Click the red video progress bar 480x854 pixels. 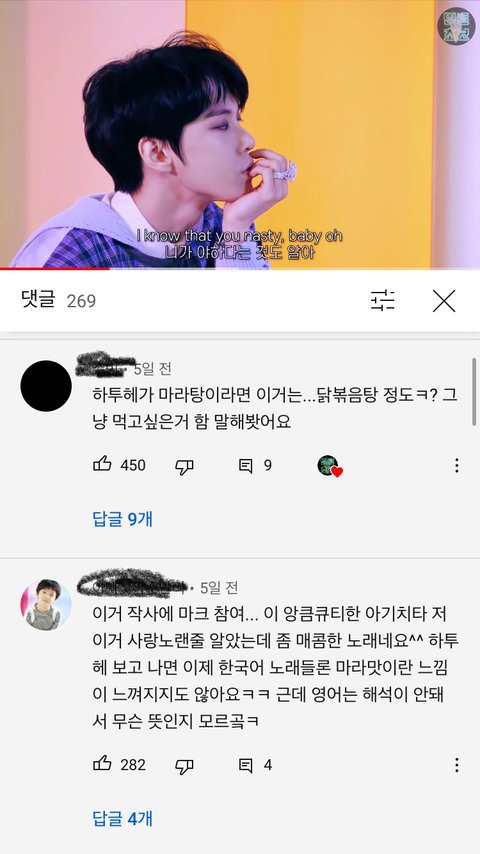54,268
